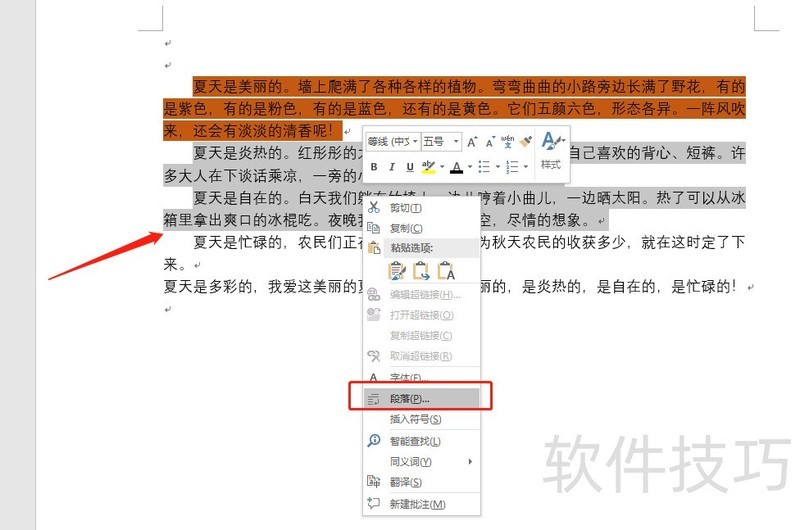
Task: Apply yellow text highlight color
Action: [x=429, y=167]
